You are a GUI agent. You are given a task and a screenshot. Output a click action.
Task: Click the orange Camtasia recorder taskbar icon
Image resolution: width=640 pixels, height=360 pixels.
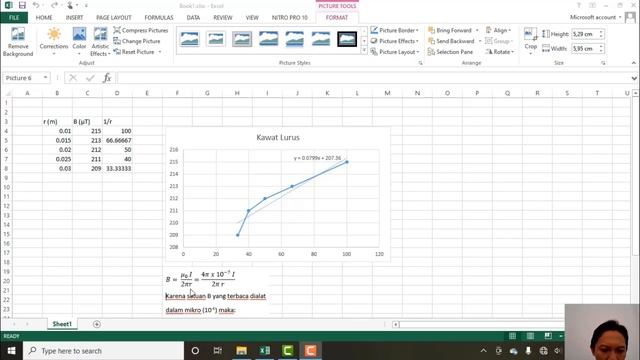pyautogui.click(x=310, y=351)
